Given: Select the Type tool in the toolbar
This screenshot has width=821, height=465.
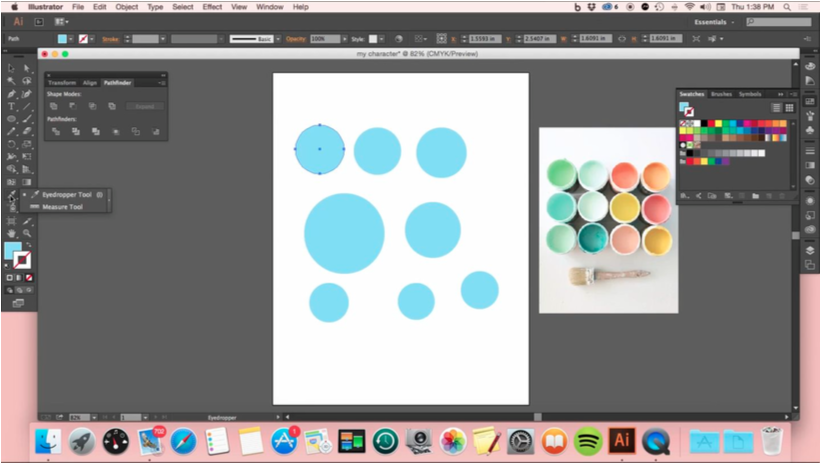Looking at the screenshot, I should (x=12, y=106).
